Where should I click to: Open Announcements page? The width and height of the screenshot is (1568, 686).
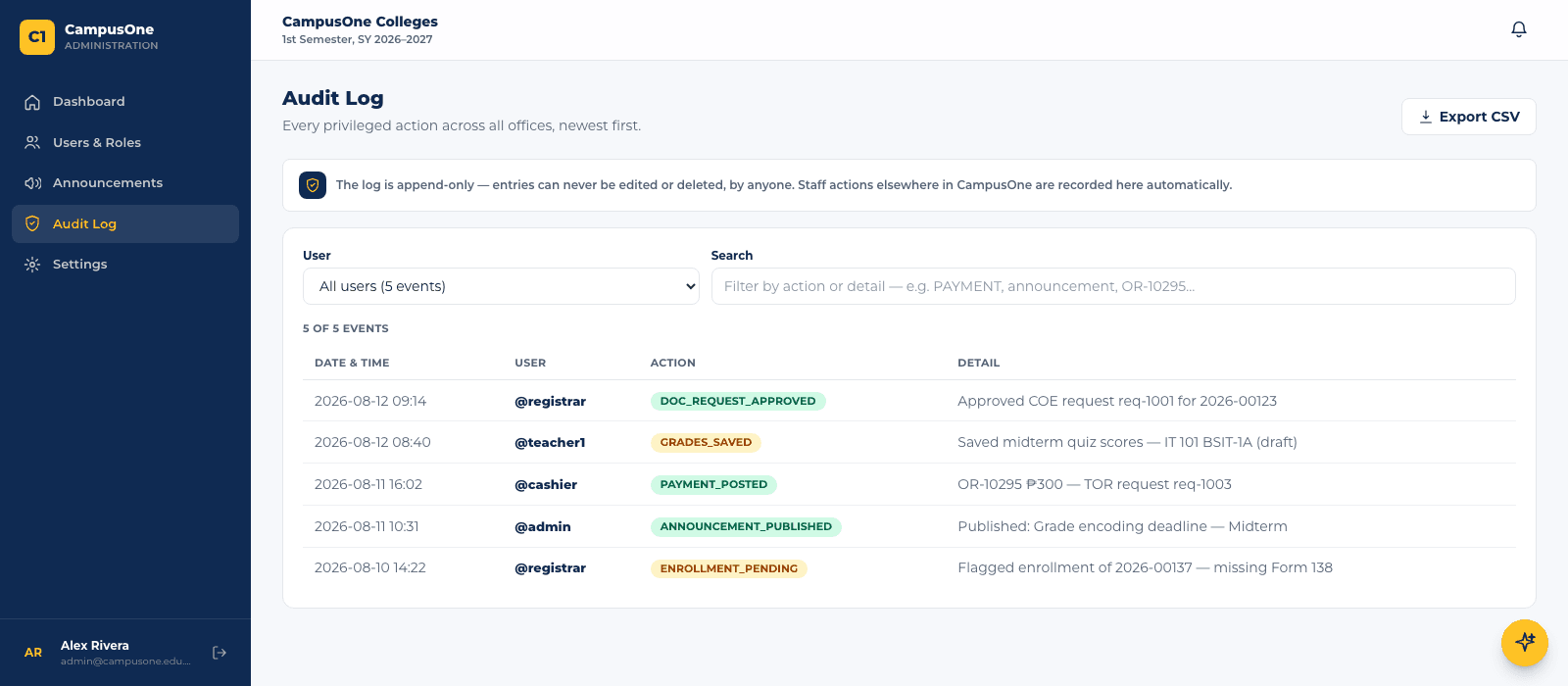(x=125, y=183)
